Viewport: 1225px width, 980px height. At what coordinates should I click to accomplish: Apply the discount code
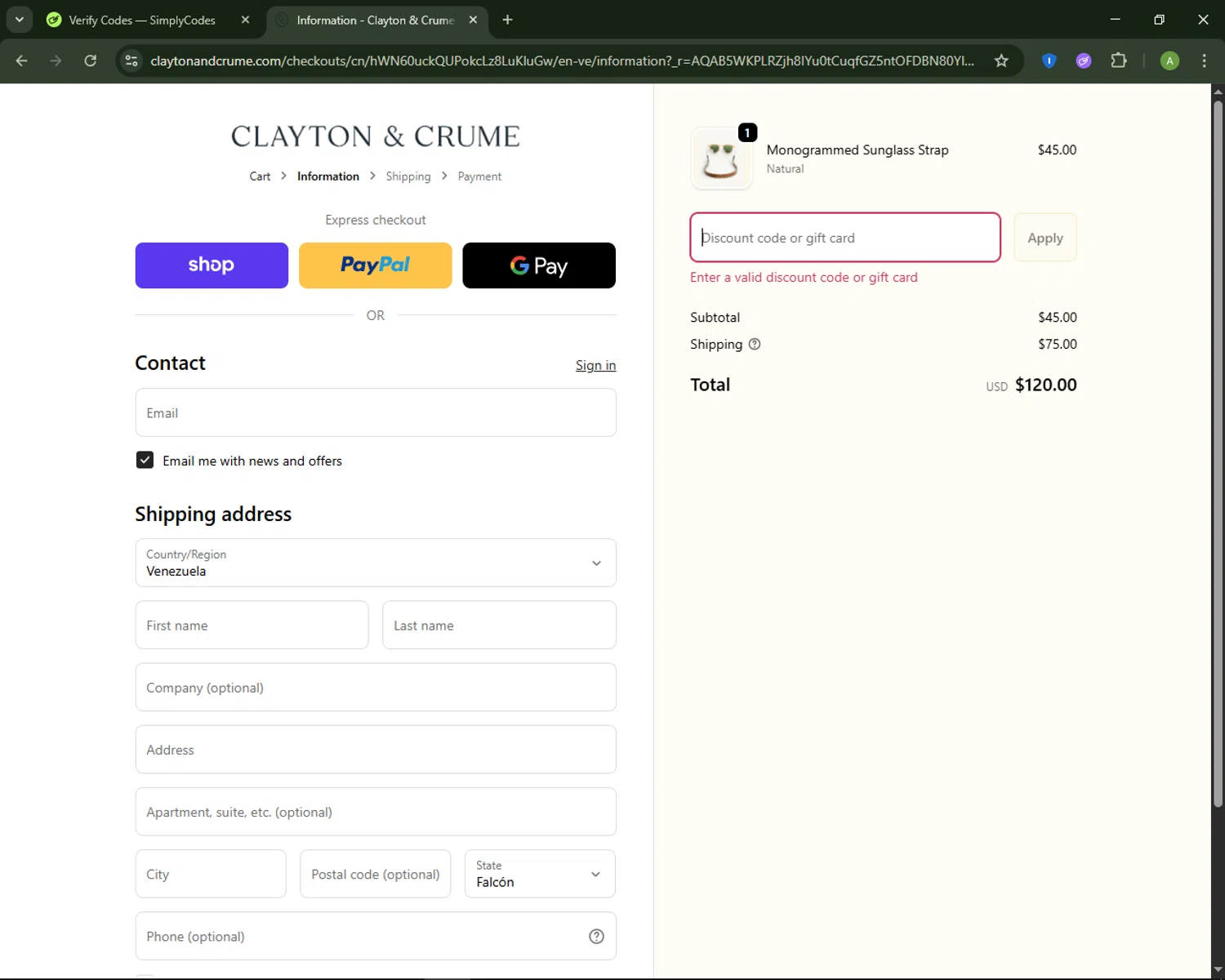1045,238
